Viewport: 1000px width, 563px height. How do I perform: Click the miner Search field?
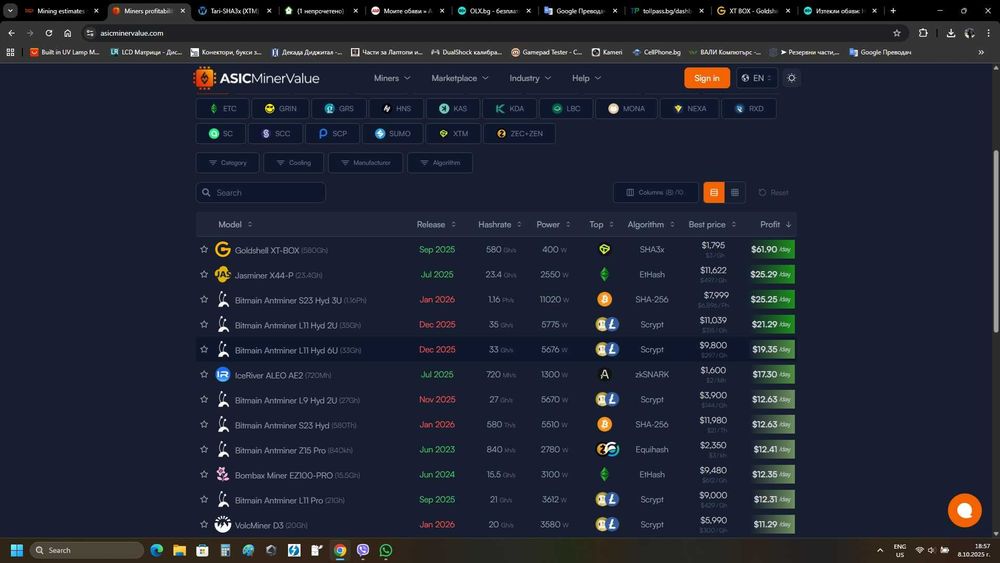[x=261, y=193]
